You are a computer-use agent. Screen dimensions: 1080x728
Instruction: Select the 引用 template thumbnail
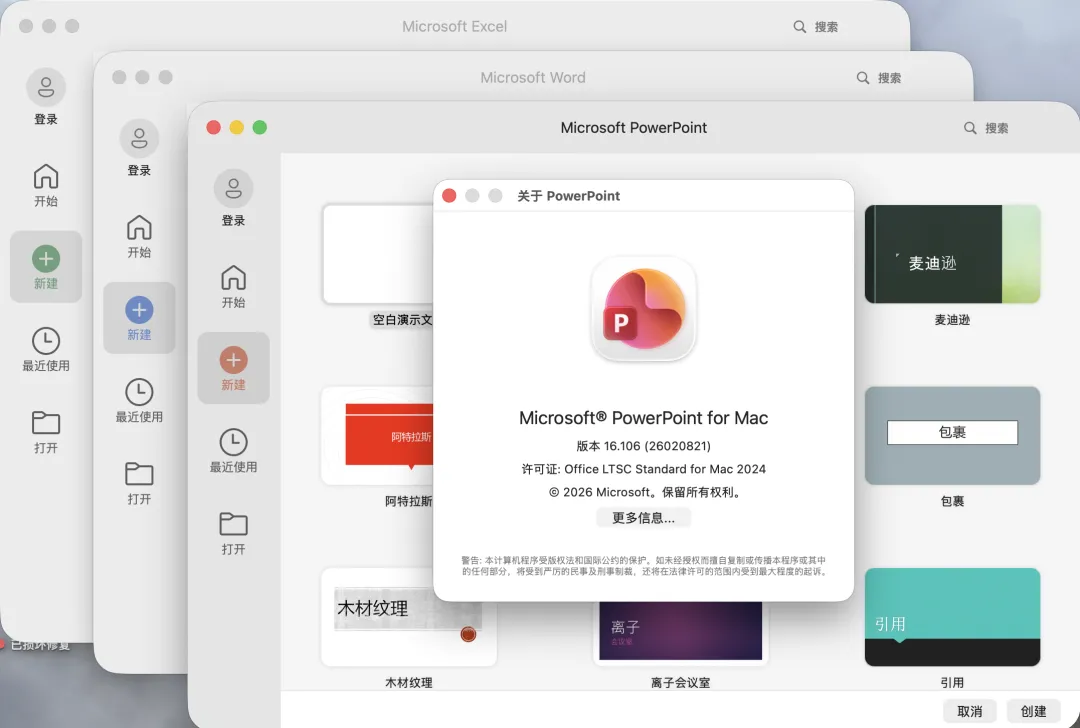(952, 617)
